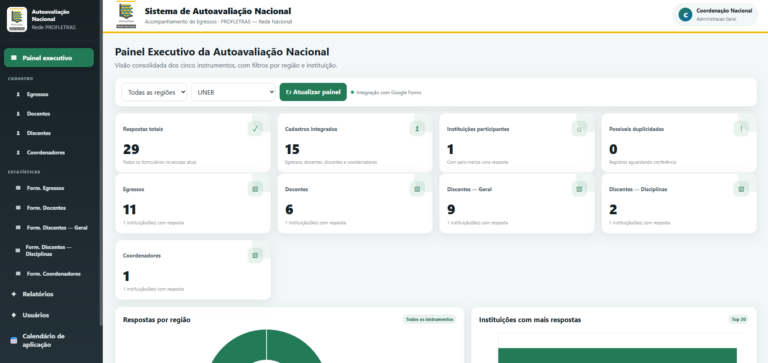Click 'Registros aguardando conferência' text
This screenshot has height=363, width=768.
(x=642, y=162)
